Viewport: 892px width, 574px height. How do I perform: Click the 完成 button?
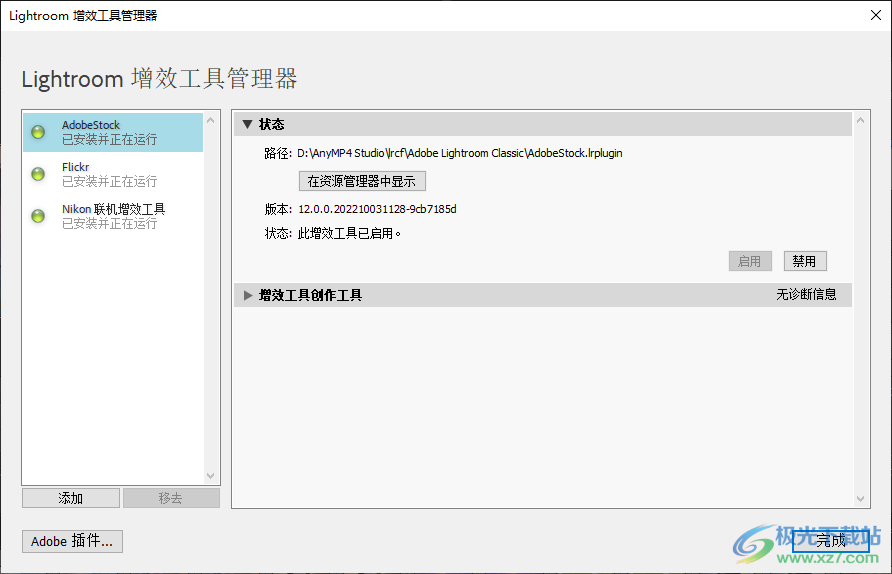831,541
